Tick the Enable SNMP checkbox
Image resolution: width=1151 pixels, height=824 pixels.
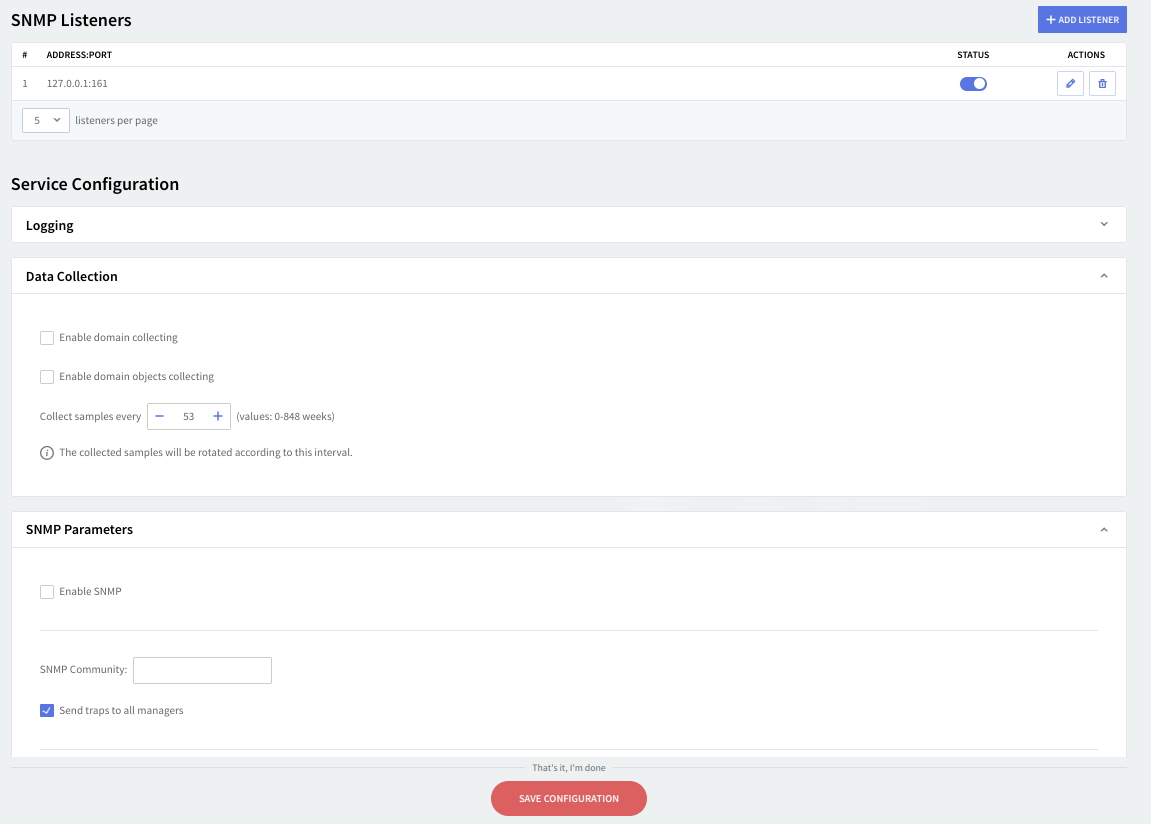[x=47, y=592]
